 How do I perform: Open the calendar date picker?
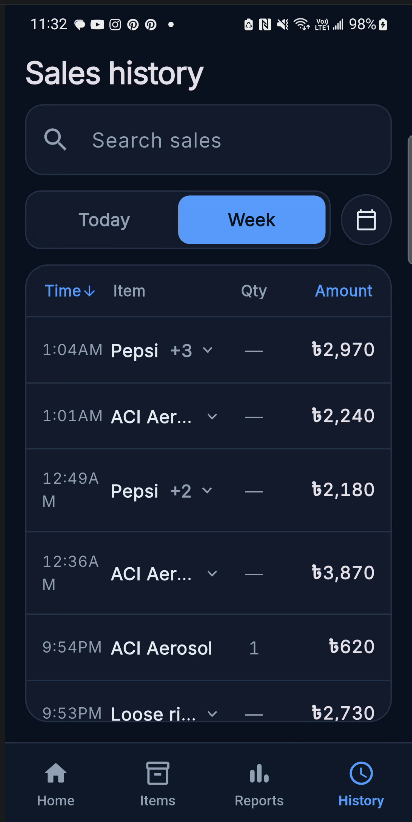point(366,220)
